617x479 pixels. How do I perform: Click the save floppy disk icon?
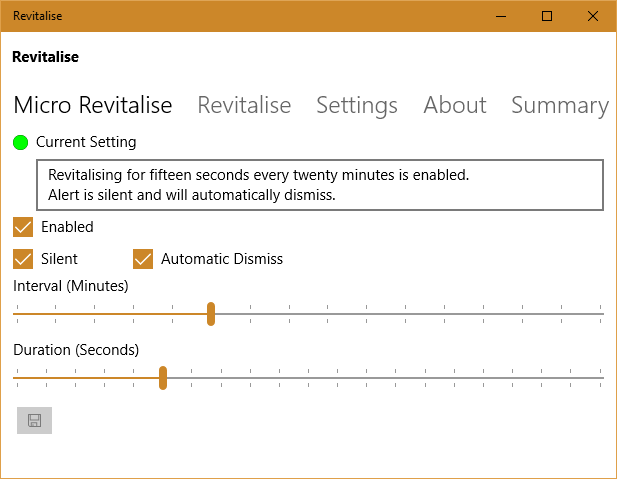[x=34, y=420]
